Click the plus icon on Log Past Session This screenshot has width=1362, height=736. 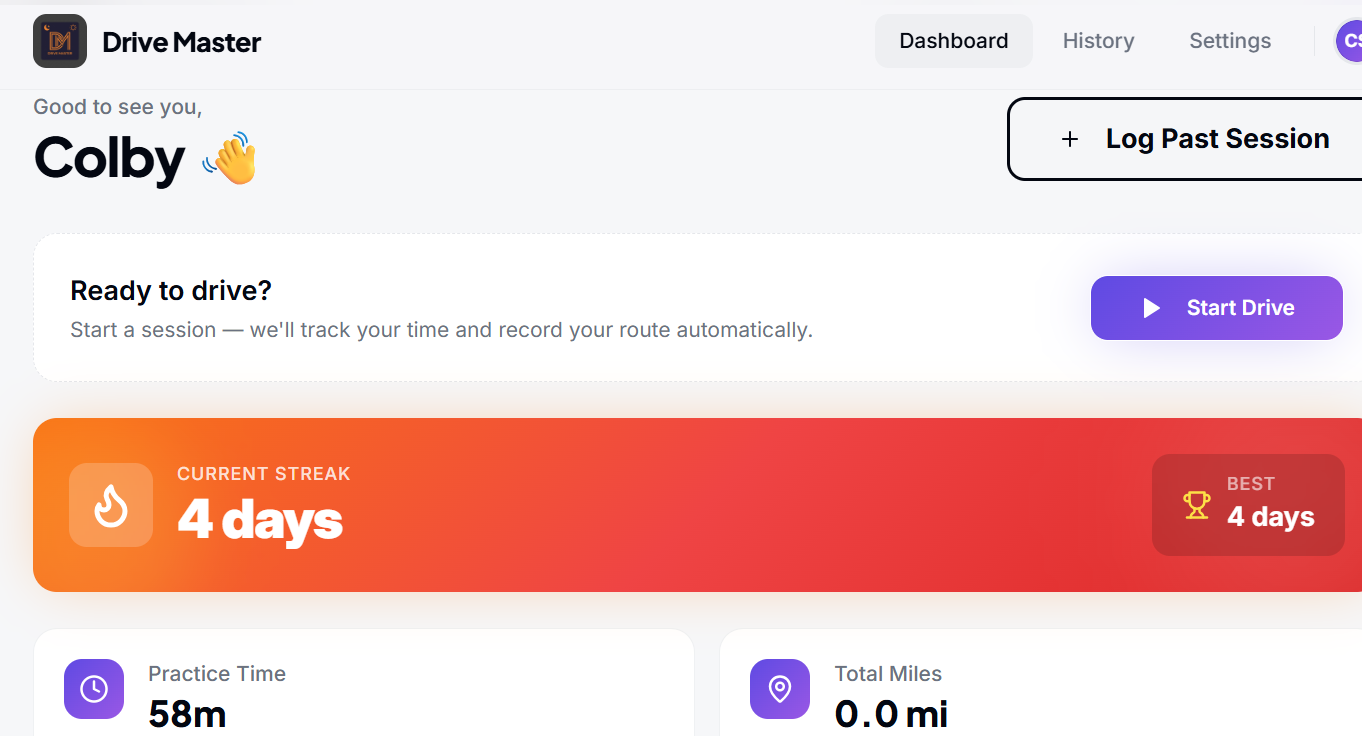coord(1070,138)
